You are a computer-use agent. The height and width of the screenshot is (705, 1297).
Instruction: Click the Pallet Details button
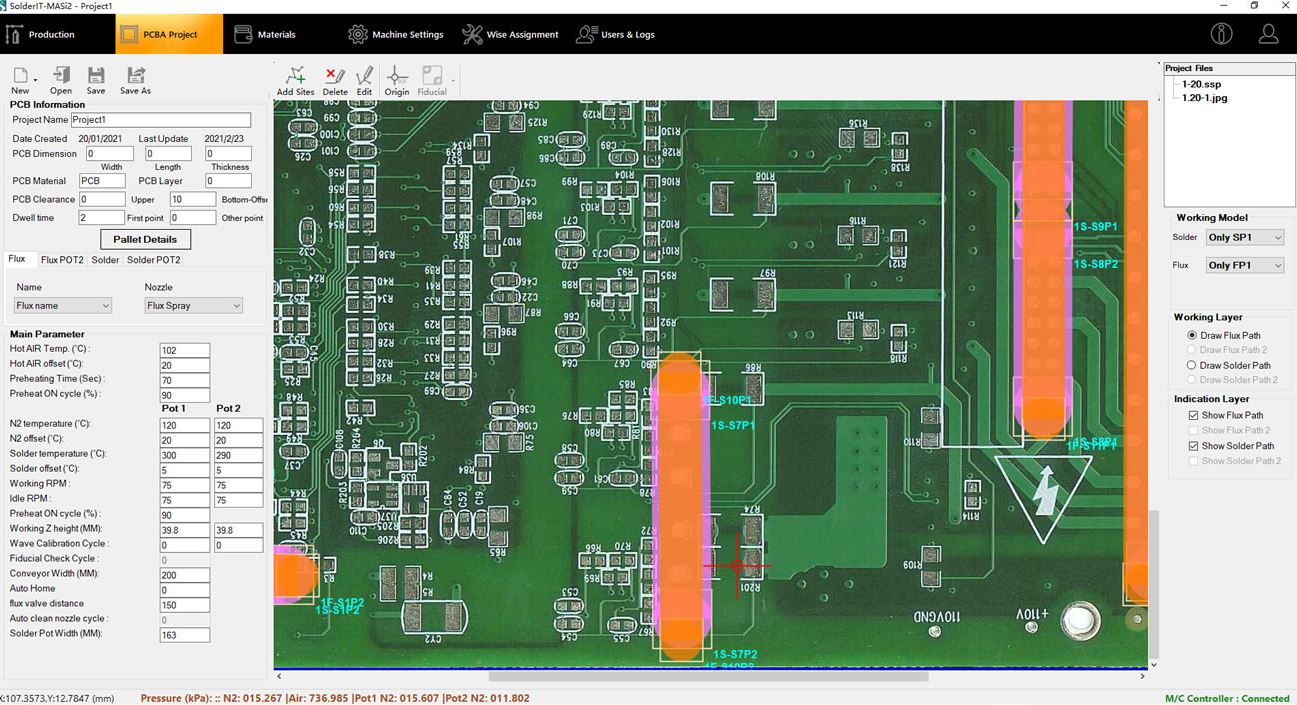[x=145, y=240]
